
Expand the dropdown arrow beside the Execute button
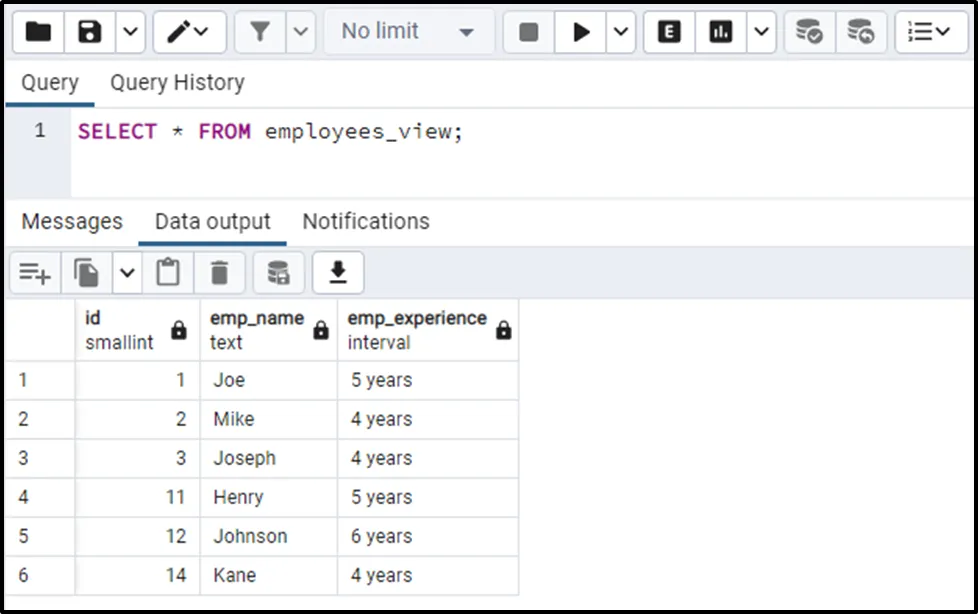(x=621, y=32)
